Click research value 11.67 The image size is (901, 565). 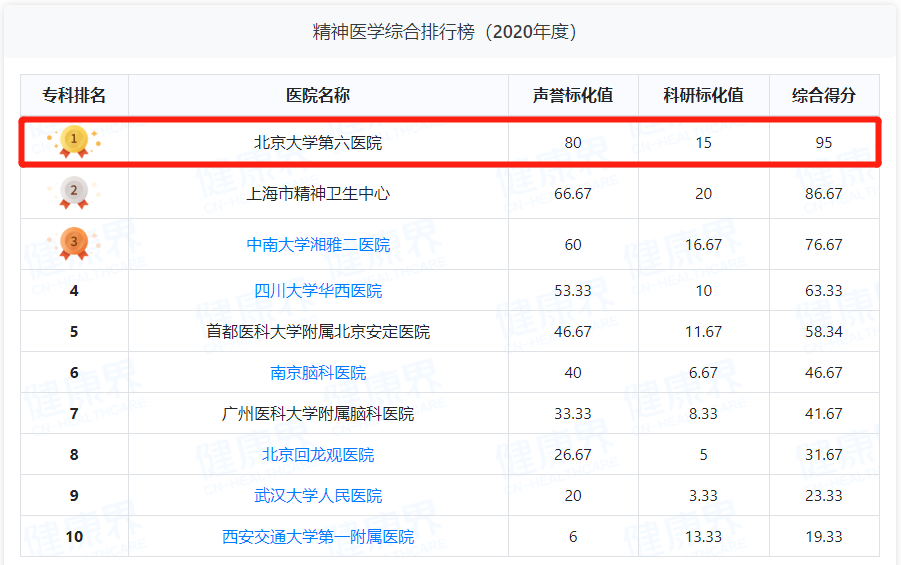(703, 332)
